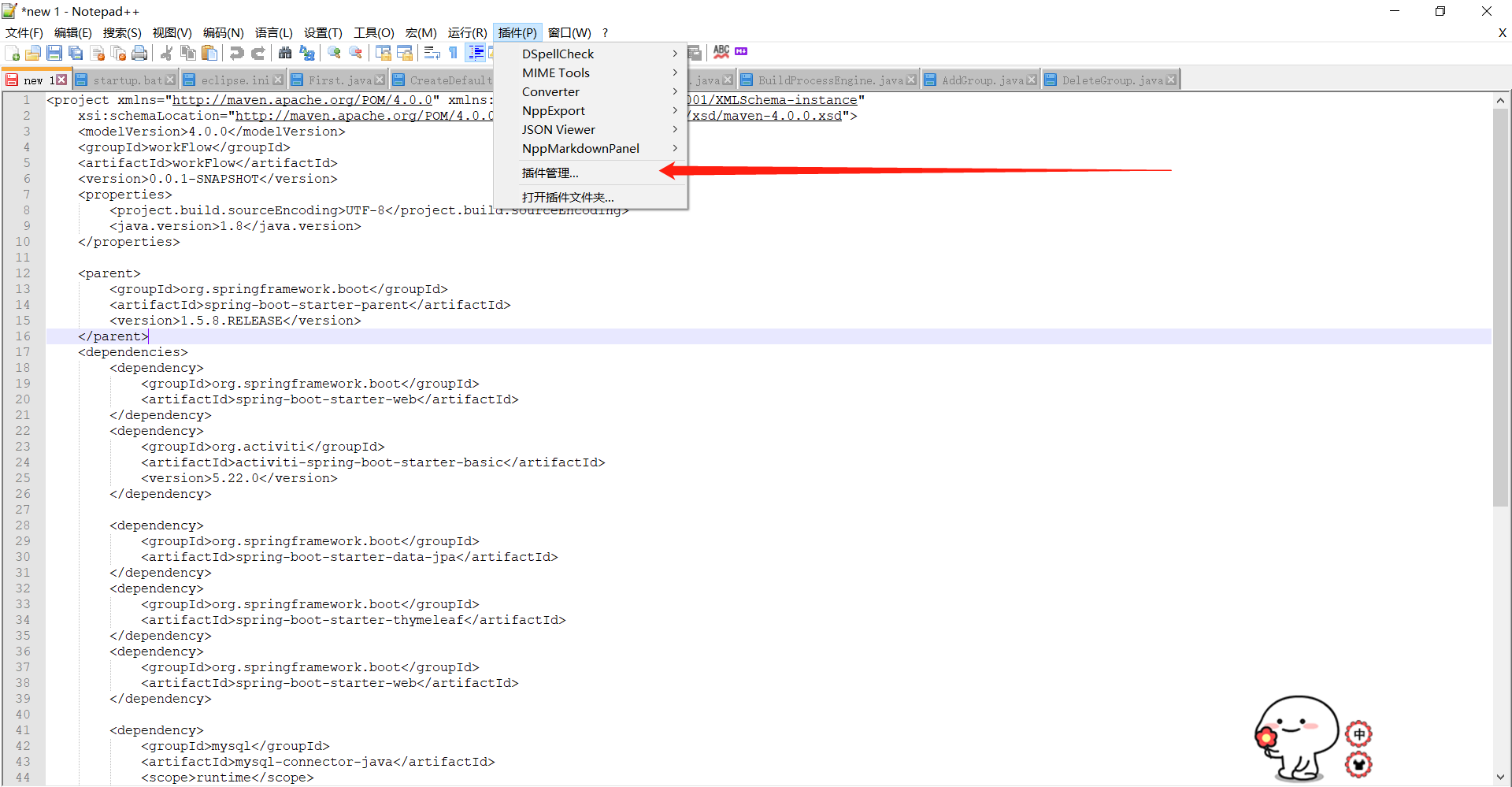Screen dimensions: 1512x787
Task: Zoom out with the magnifier minus icon
Action: (x=355, y=53)
